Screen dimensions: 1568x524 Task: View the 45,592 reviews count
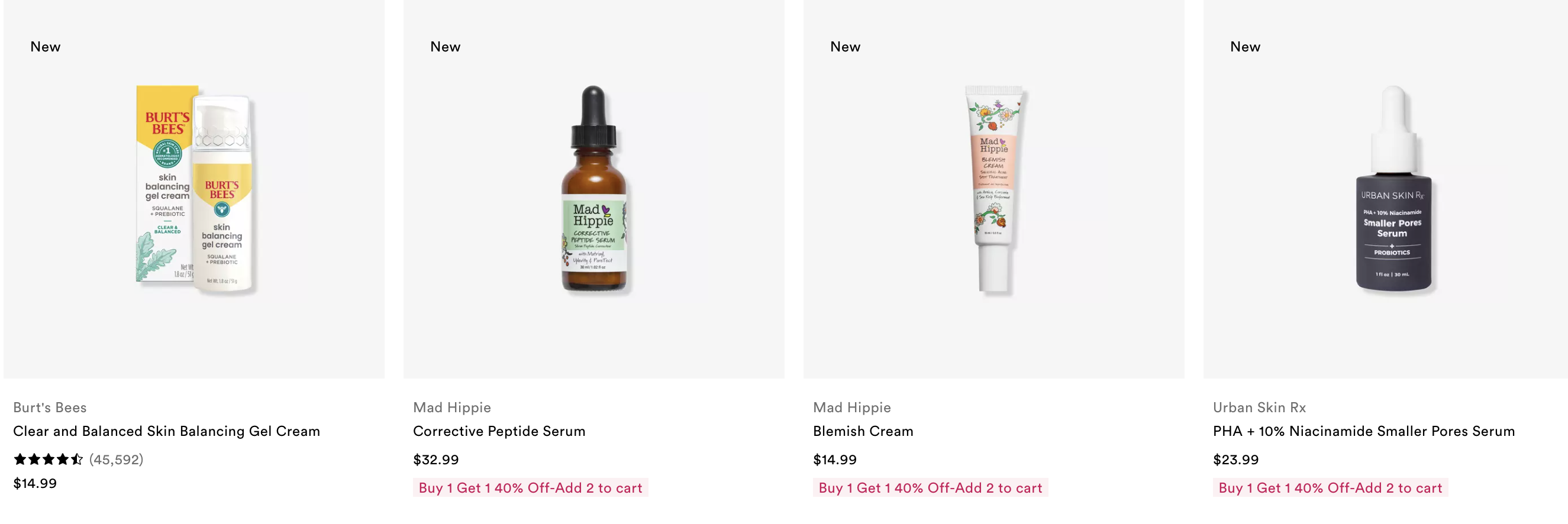point(116,460)
